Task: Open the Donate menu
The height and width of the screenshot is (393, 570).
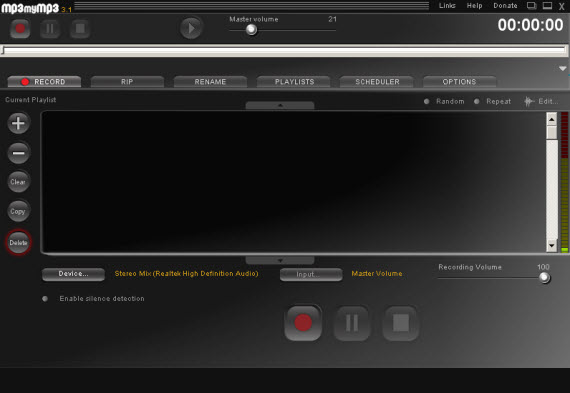Action: coord(505,5)
